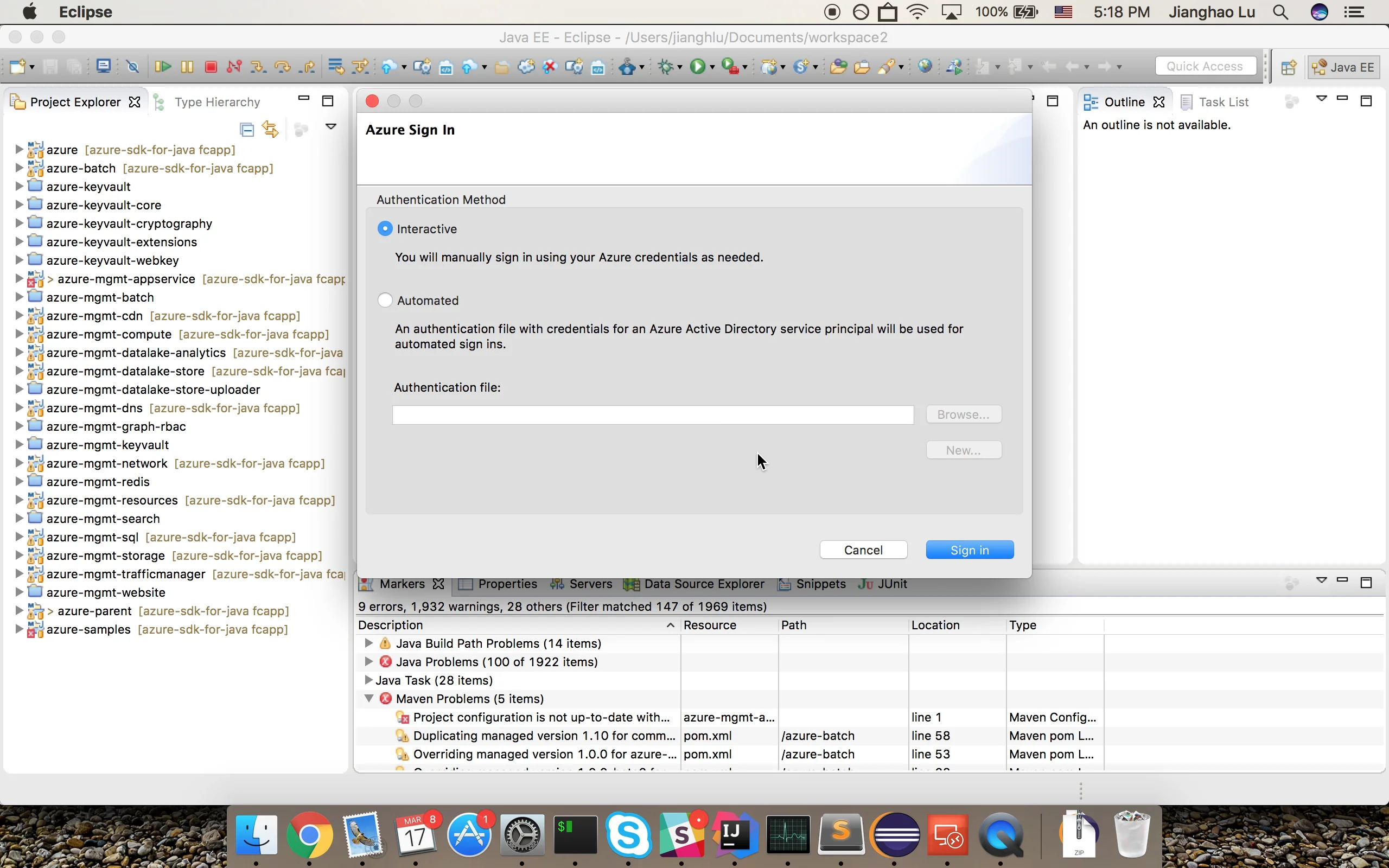Viewport: 1389px width, 868px height.
Task: Click Browse to choose an authentication file
Action: [963, 414]
